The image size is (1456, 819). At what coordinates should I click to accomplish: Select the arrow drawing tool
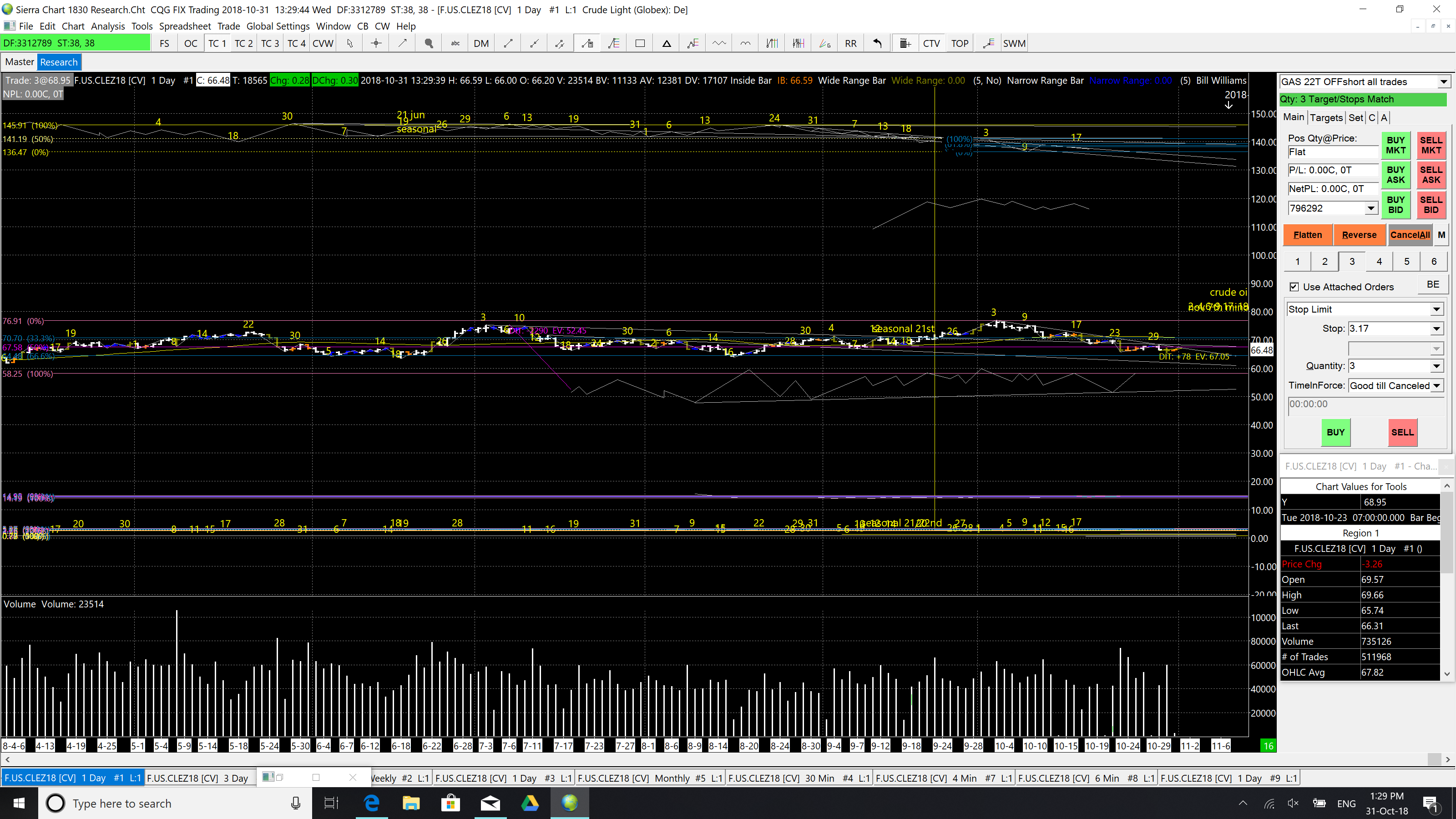(402, 44)
